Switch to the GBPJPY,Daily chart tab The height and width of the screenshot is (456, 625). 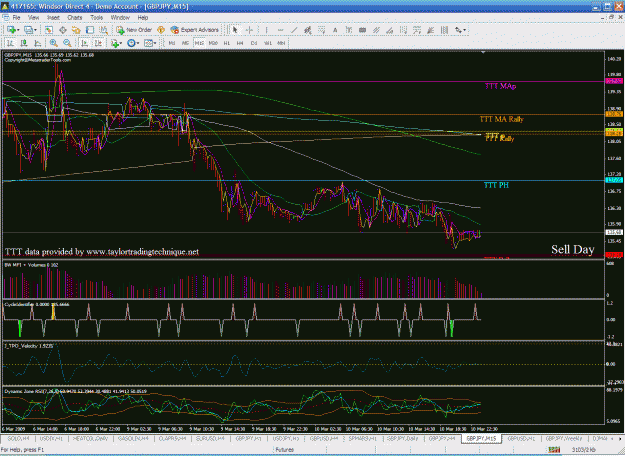pyautogui.click(x=402, y=438)
